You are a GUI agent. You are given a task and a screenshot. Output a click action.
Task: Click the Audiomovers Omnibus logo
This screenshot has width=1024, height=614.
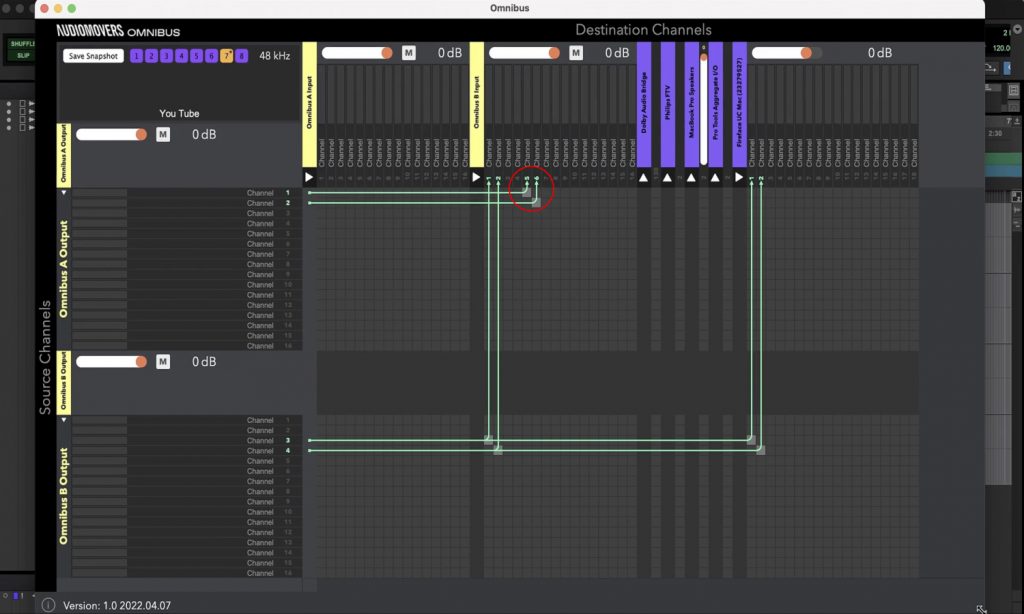coord(118,31)
